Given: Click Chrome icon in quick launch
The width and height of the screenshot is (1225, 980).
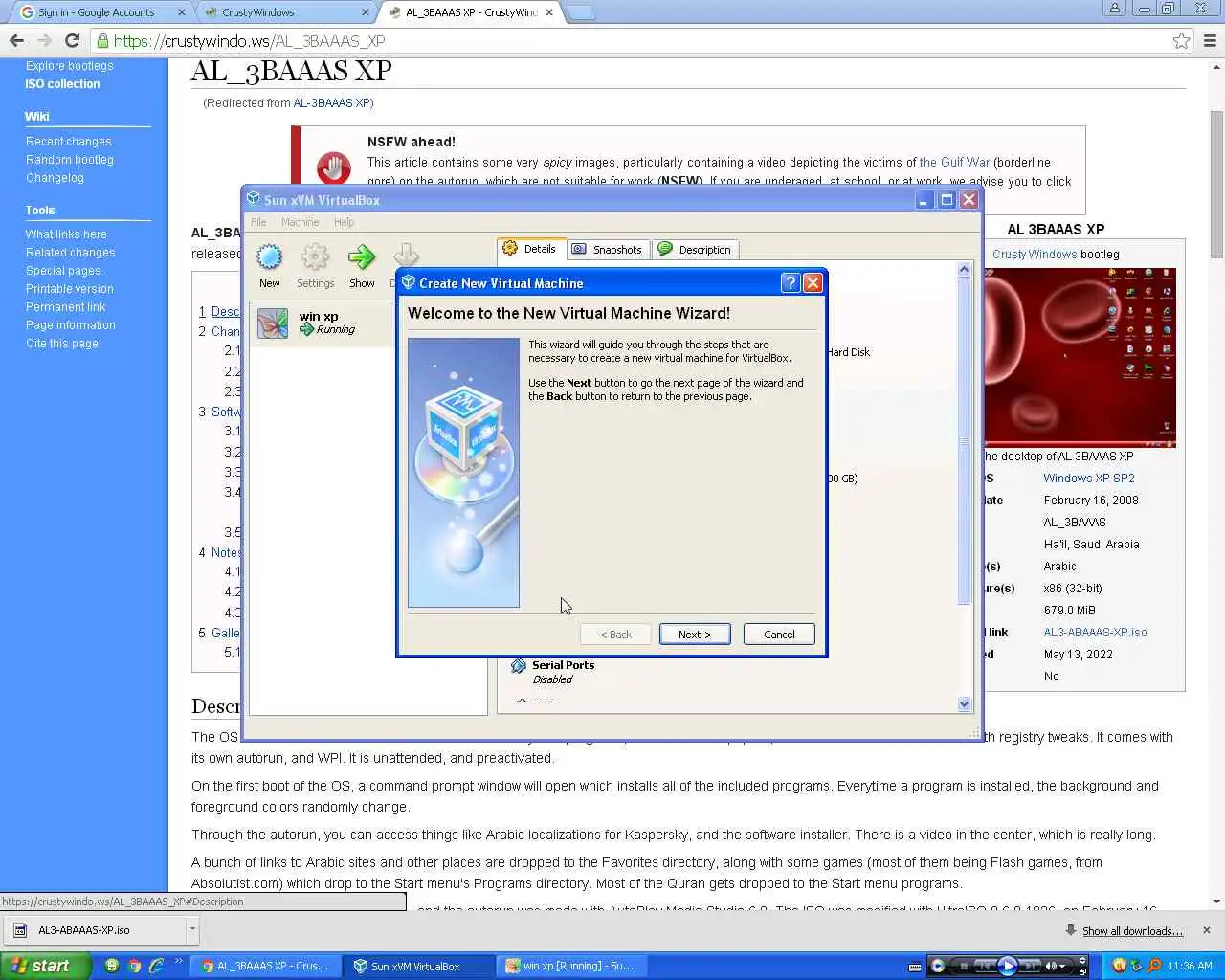Looking at the screenshot, I should coord(134,966).
